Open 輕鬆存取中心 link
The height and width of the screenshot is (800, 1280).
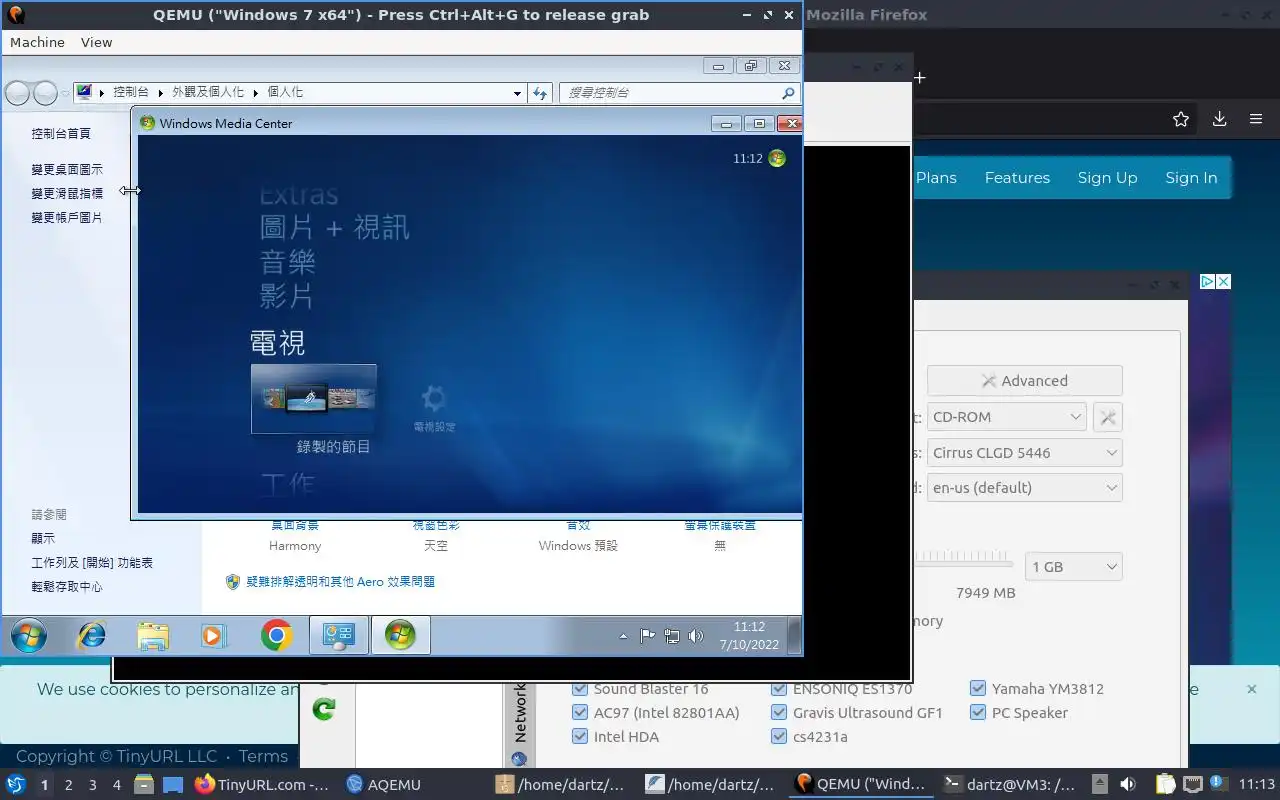pos(67,587)
